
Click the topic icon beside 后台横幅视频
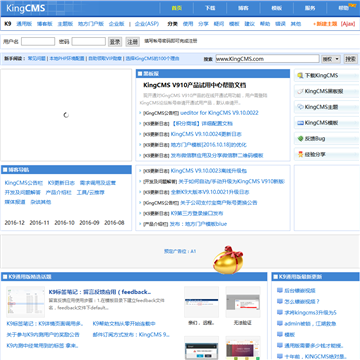280,290
